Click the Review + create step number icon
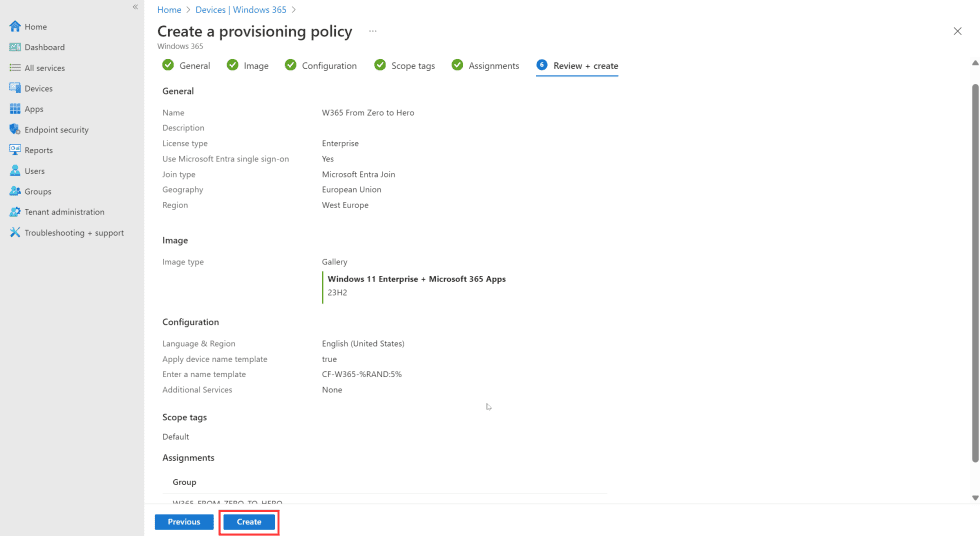 542,65
